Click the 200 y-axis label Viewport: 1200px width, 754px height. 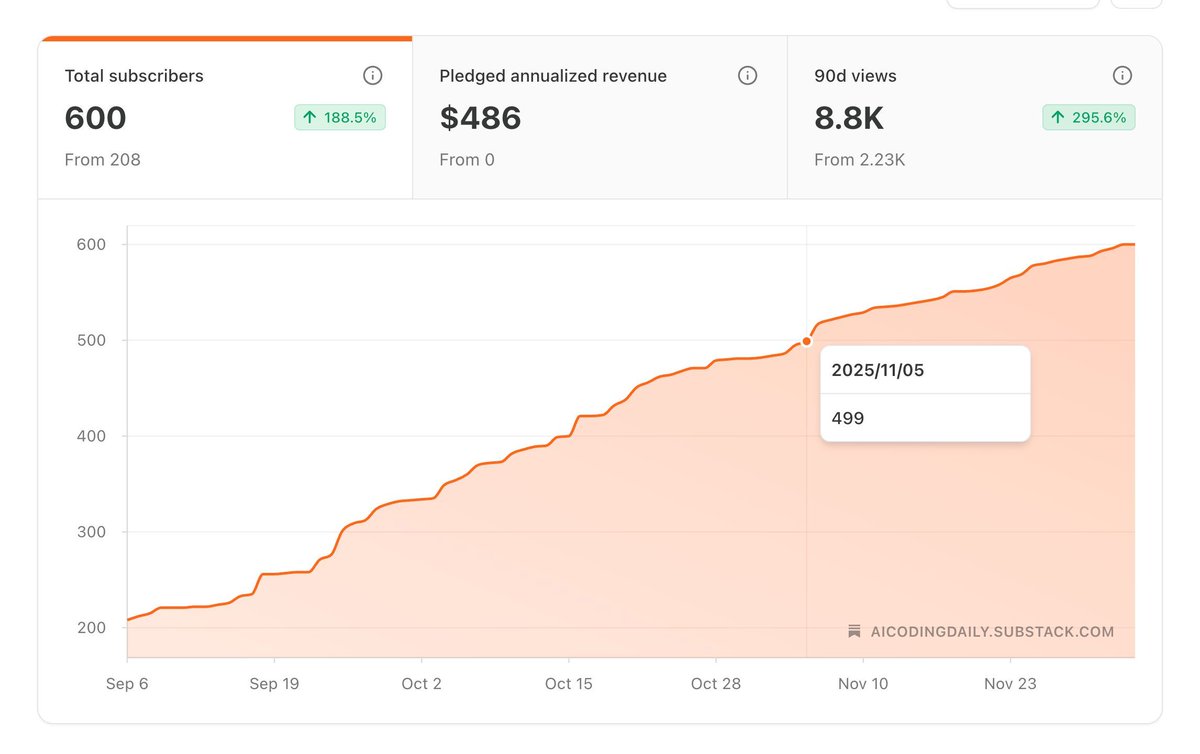[x=91, y=628]
